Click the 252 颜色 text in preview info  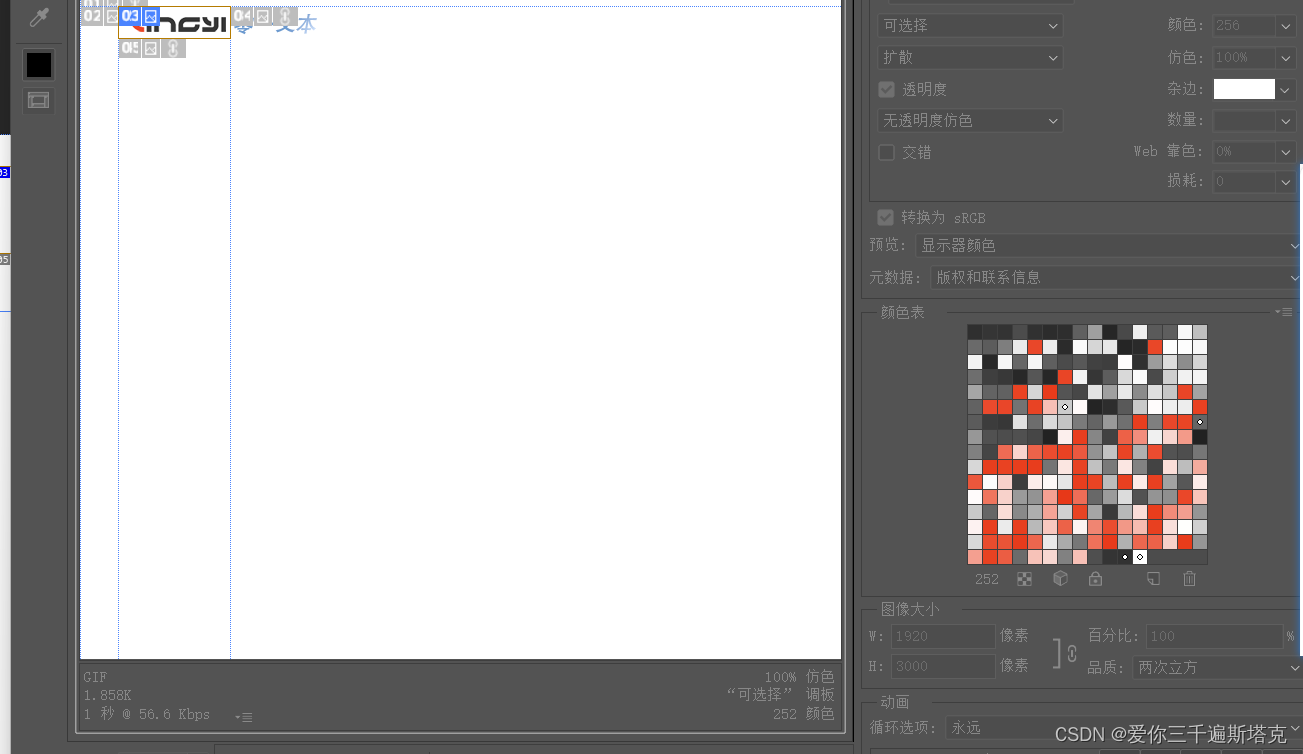coord(803,714)
